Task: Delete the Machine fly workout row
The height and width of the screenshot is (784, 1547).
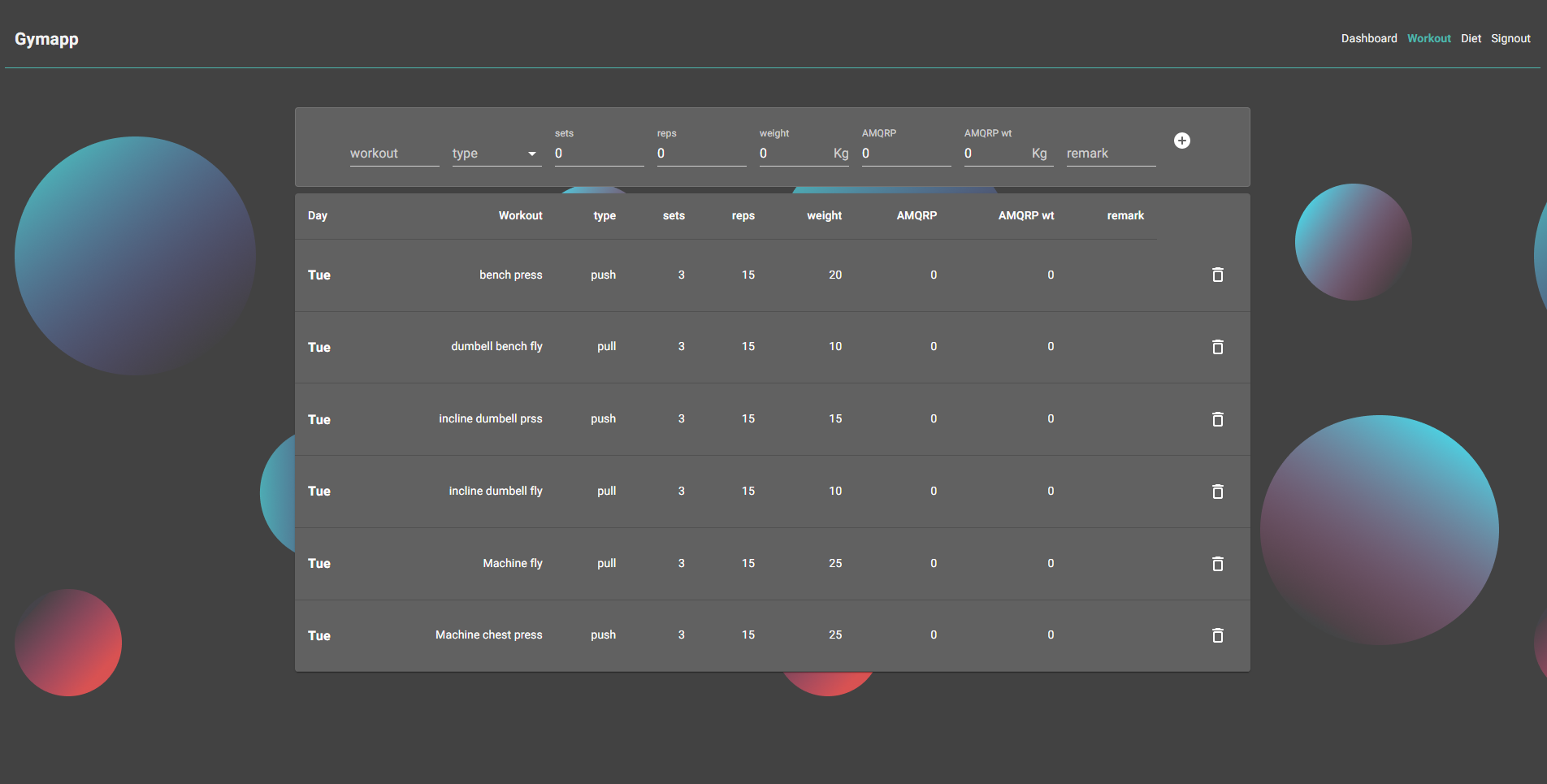Action: click(x=1217, y=563)
